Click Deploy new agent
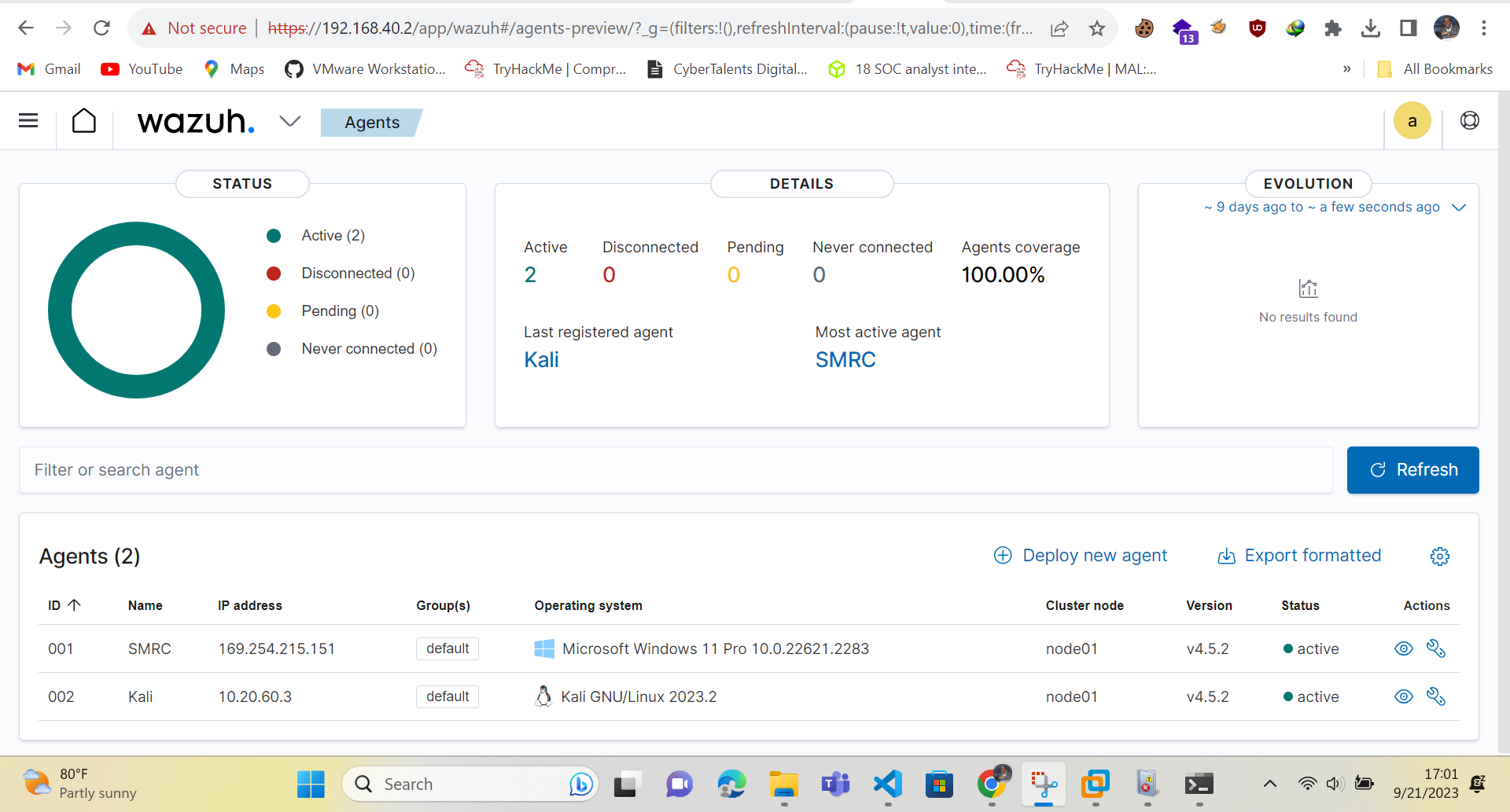 1081,556
